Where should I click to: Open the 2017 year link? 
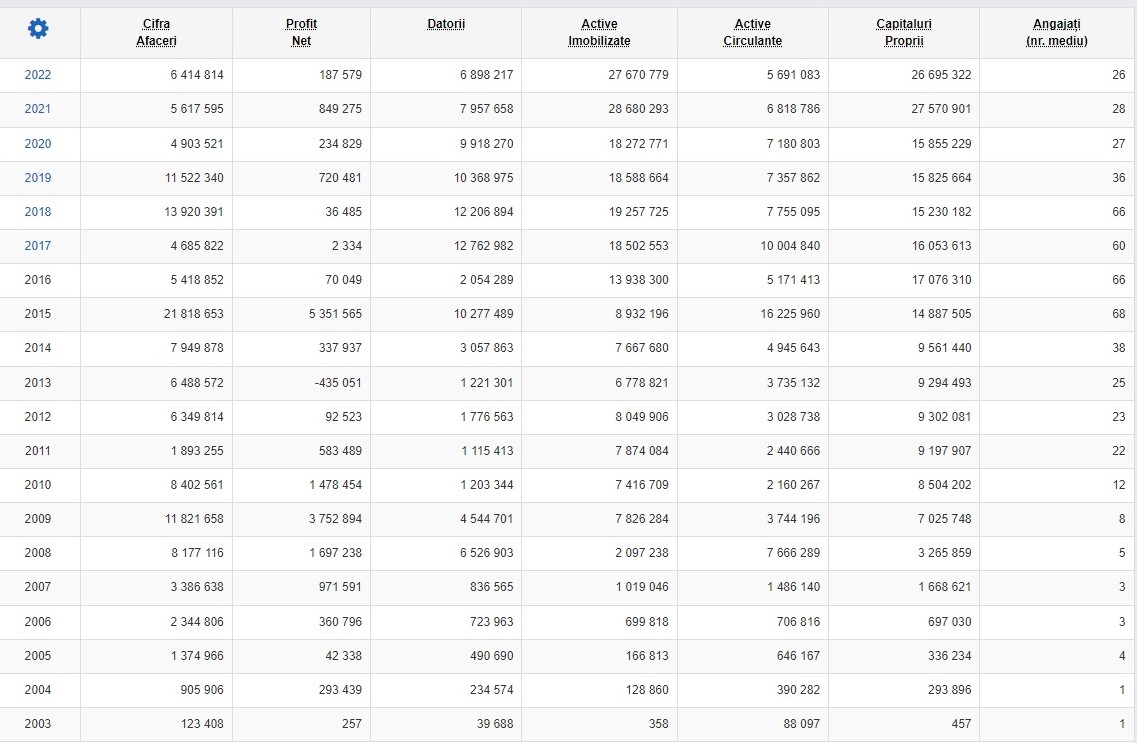[x=38, y=246]
